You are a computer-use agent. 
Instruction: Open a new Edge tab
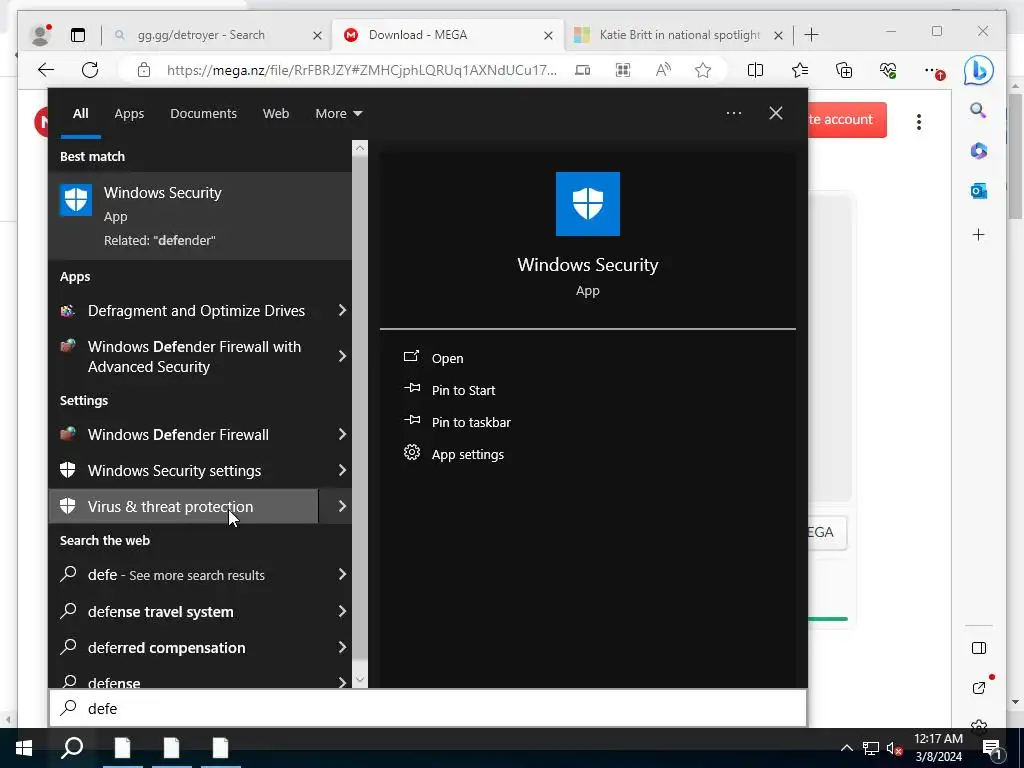pos(811,35)
